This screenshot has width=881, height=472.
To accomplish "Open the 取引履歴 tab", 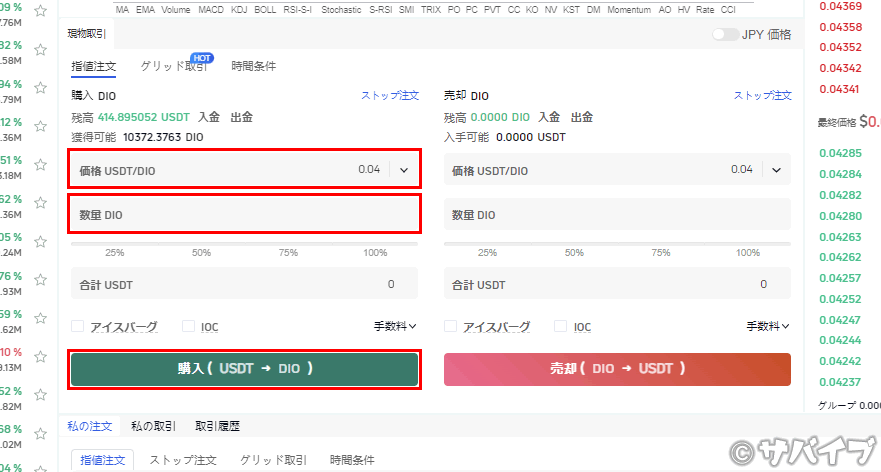I will pos(217,426).
